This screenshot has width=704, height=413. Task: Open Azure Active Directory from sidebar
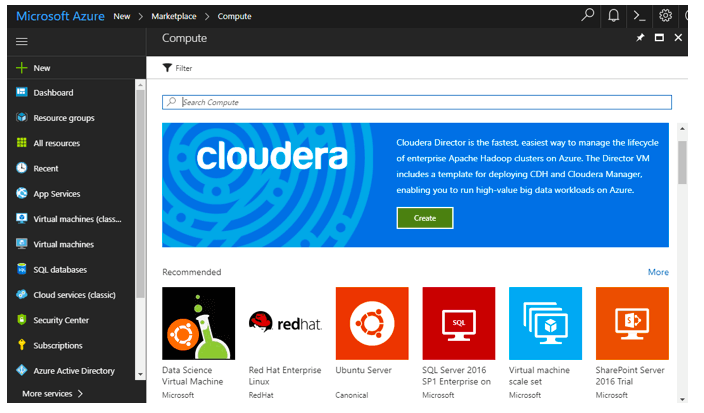tap(74, 371)
